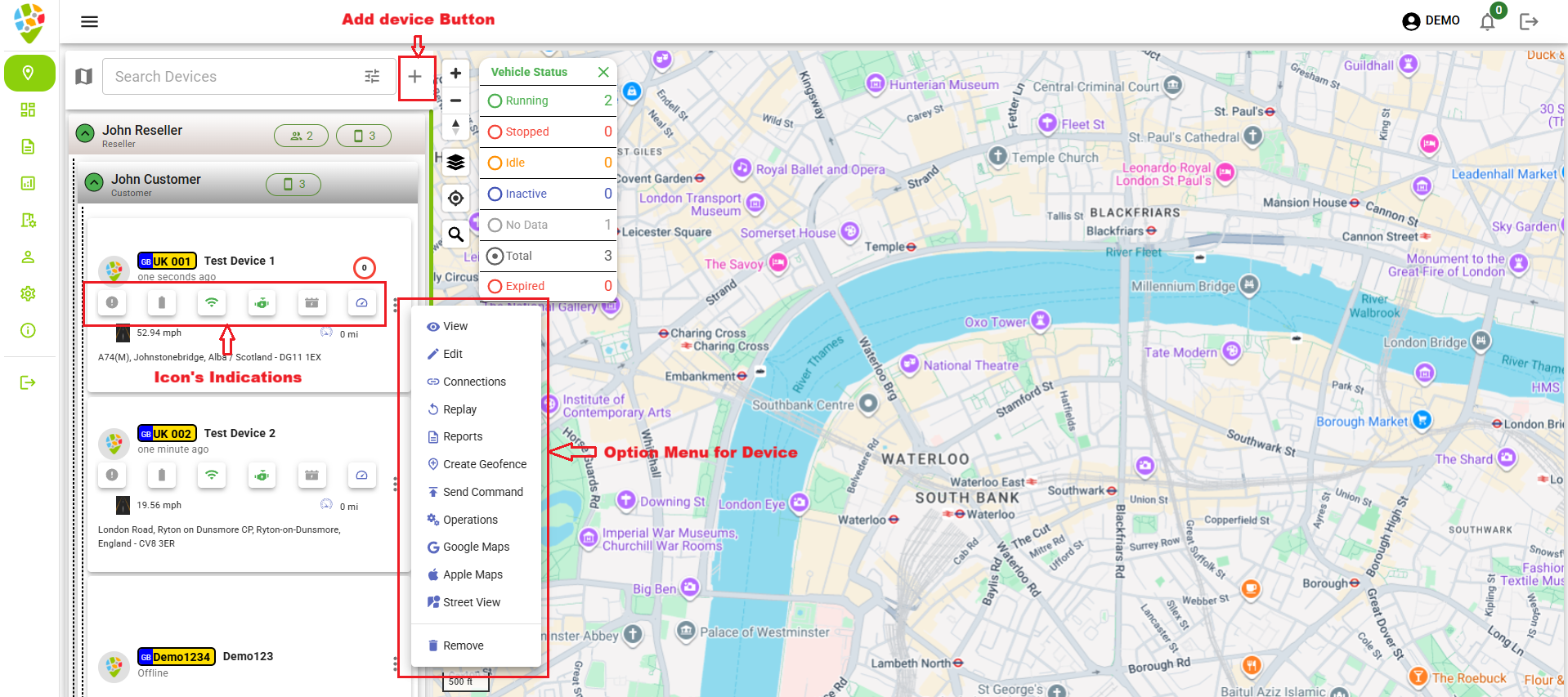Open the notifications bell
Image resolution: width=1568 pixels, height=697 pixels.
coord(1487,22)
